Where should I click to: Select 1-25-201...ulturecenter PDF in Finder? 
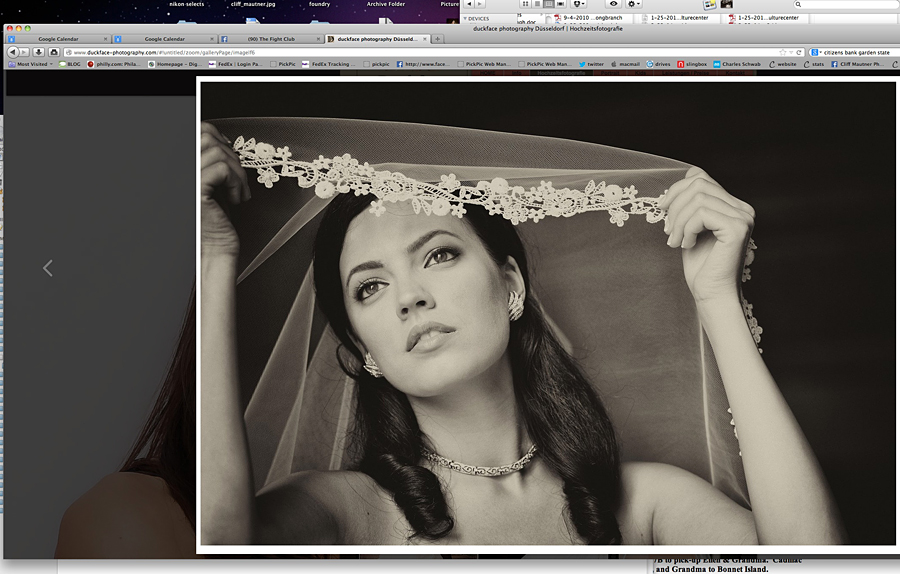[x=763, y=18]
